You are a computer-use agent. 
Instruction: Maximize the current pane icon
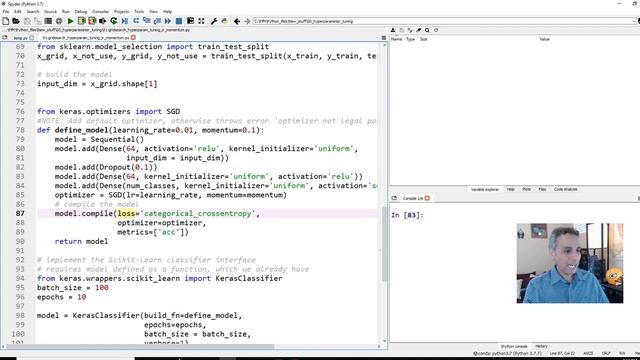tap(190, 21)
